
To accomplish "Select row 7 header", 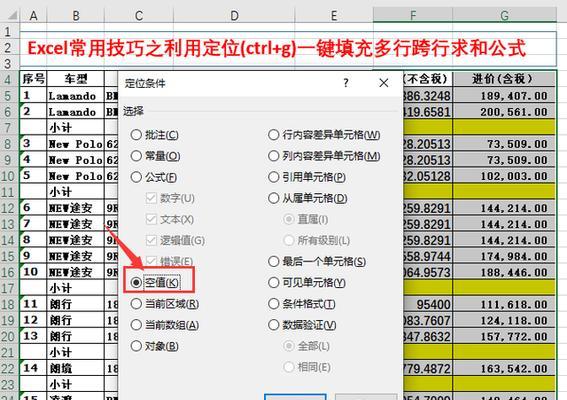I will tap(9, 128).
